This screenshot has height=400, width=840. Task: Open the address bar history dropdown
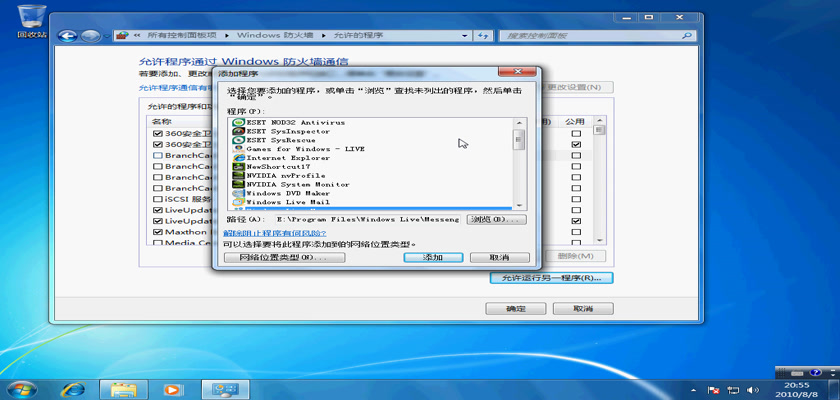tap(466, 35)
